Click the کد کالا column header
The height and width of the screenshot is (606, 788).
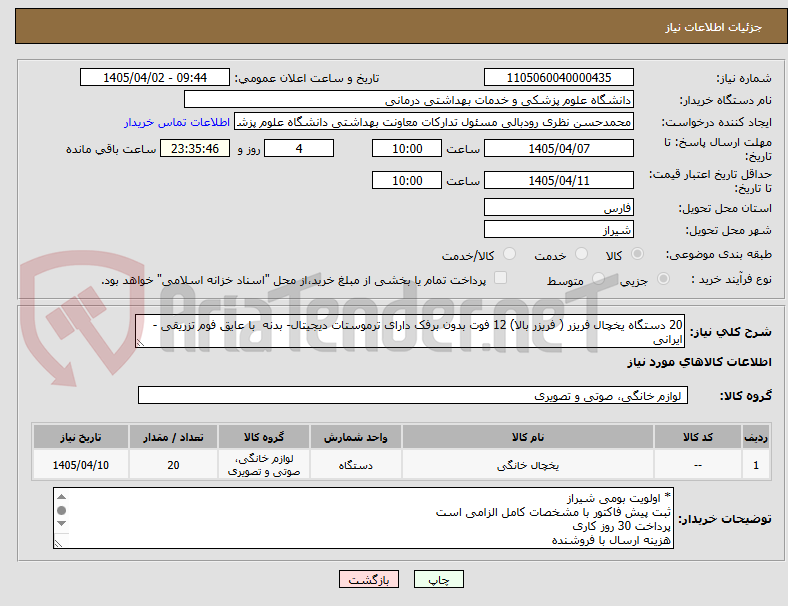pyautogui.click(x=698, y=437)
